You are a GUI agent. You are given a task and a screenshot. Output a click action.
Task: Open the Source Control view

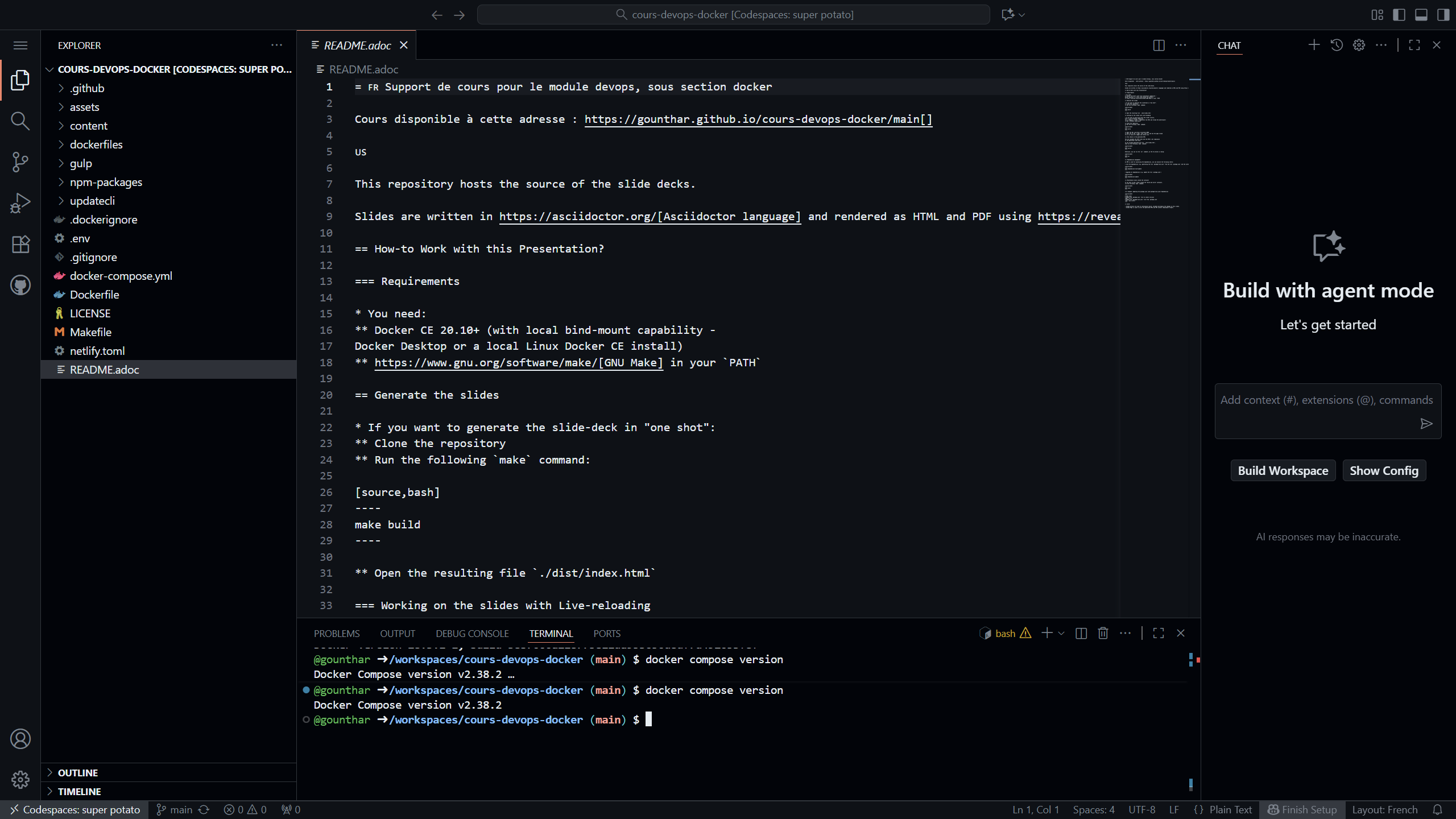20,162
